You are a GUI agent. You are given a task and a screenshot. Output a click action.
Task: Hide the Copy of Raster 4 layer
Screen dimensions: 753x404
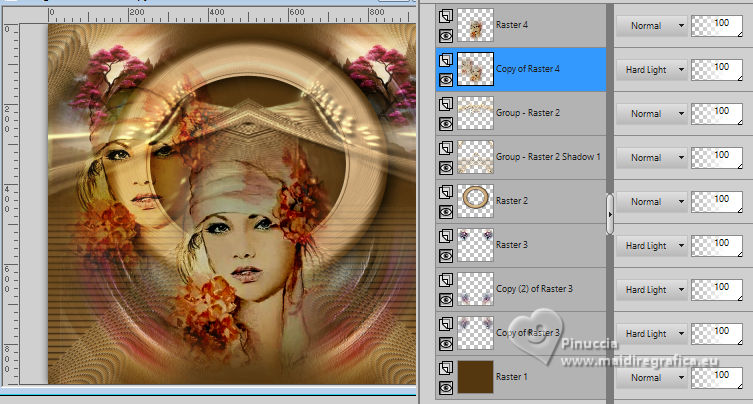click(446, 80)
